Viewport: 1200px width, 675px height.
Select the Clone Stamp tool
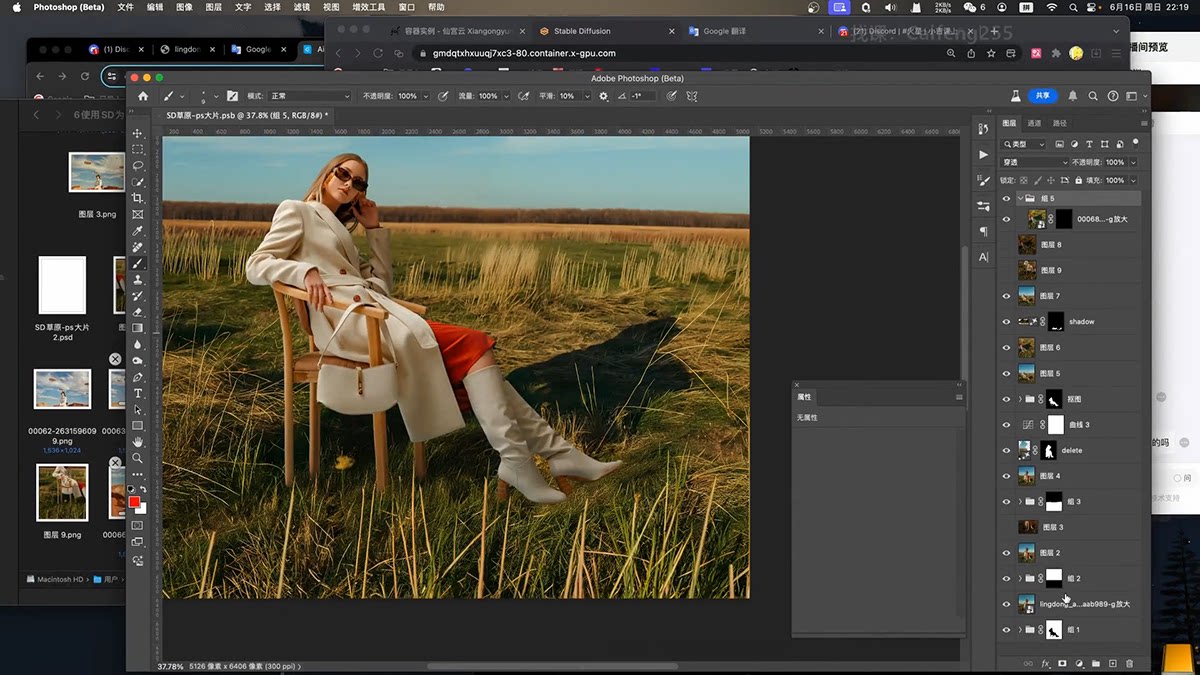pos(138,280)
